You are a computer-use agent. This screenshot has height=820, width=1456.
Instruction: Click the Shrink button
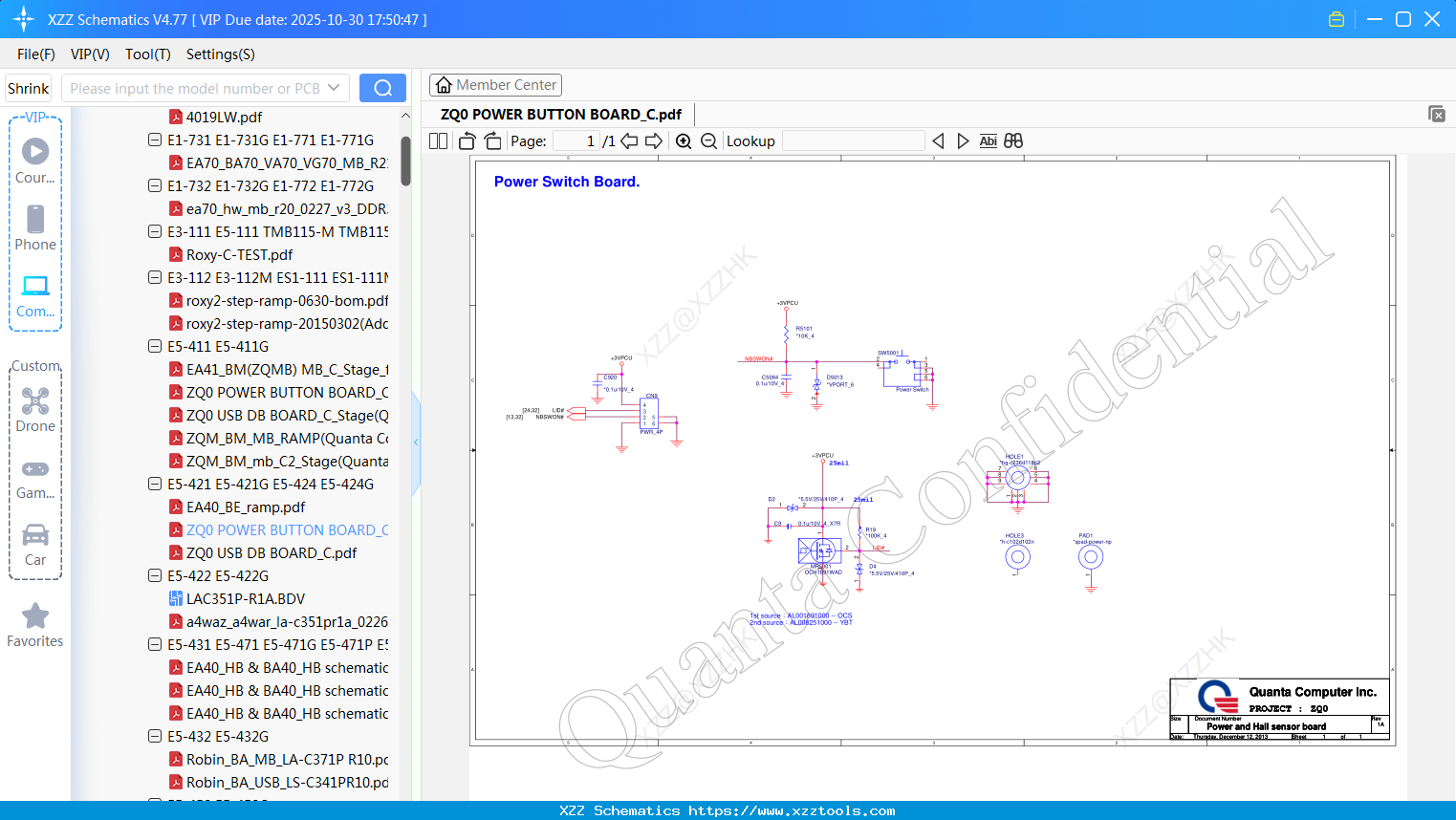[28, 88]
